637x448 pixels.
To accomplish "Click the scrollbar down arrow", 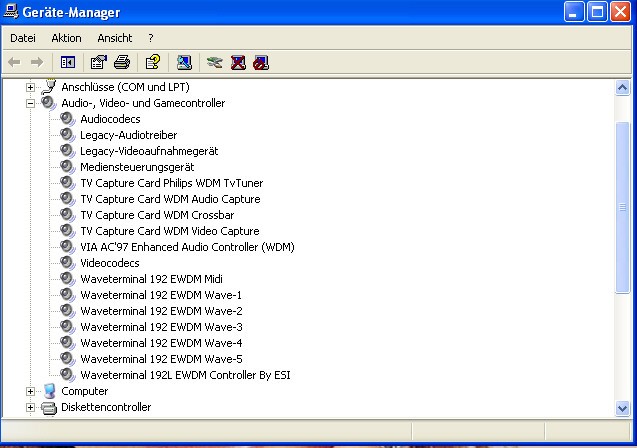I will [x=622, y=408].
